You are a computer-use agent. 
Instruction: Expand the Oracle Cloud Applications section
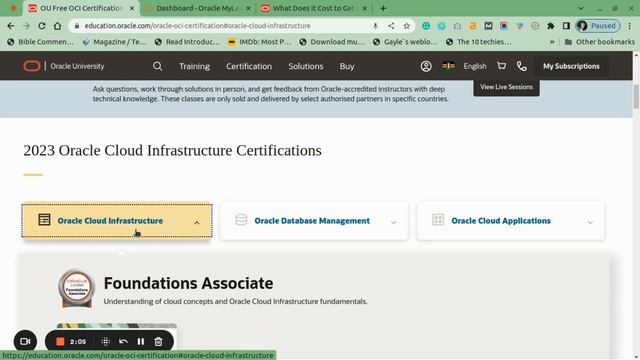point(511,220)
